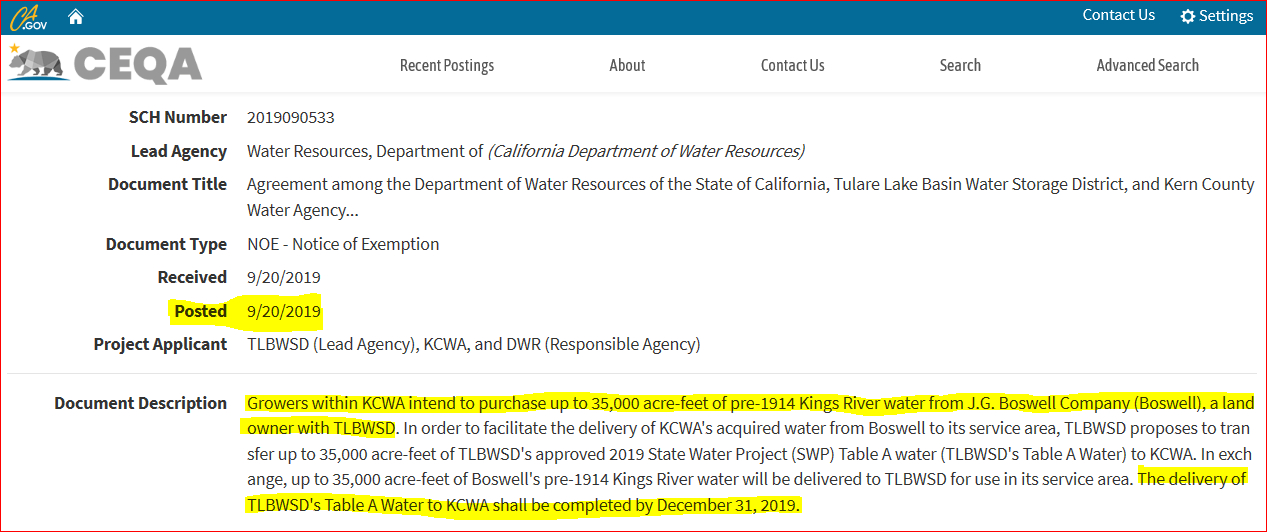Select the Lead Agency label
The width and height of the screenshot is (1267, 532).
pos(179,151)
